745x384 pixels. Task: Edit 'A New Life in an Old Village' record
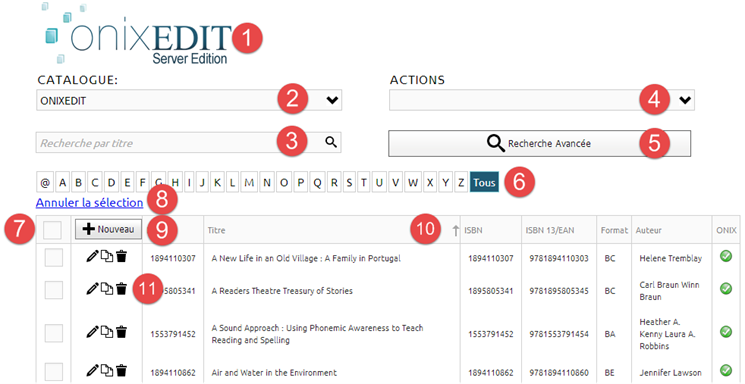tap(92, 257)
